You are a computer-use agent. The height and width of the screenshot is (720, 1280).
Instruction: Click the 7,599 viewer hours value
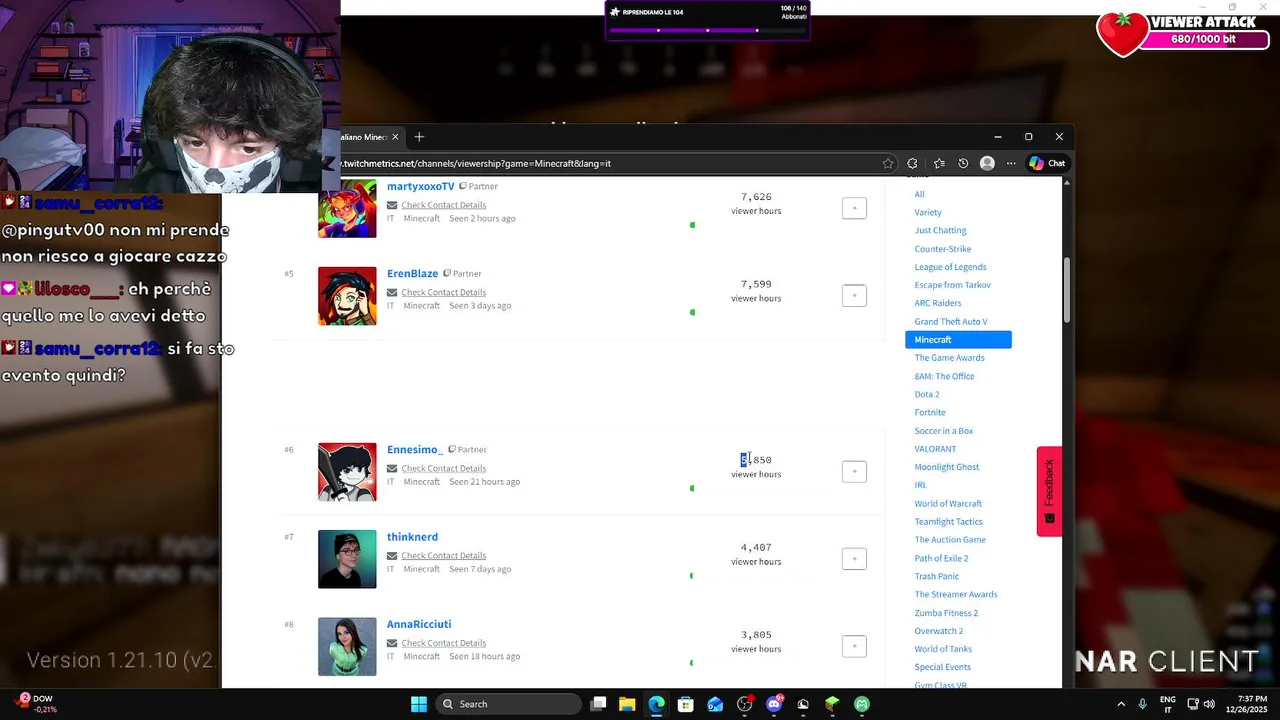(x=756, y=284)
